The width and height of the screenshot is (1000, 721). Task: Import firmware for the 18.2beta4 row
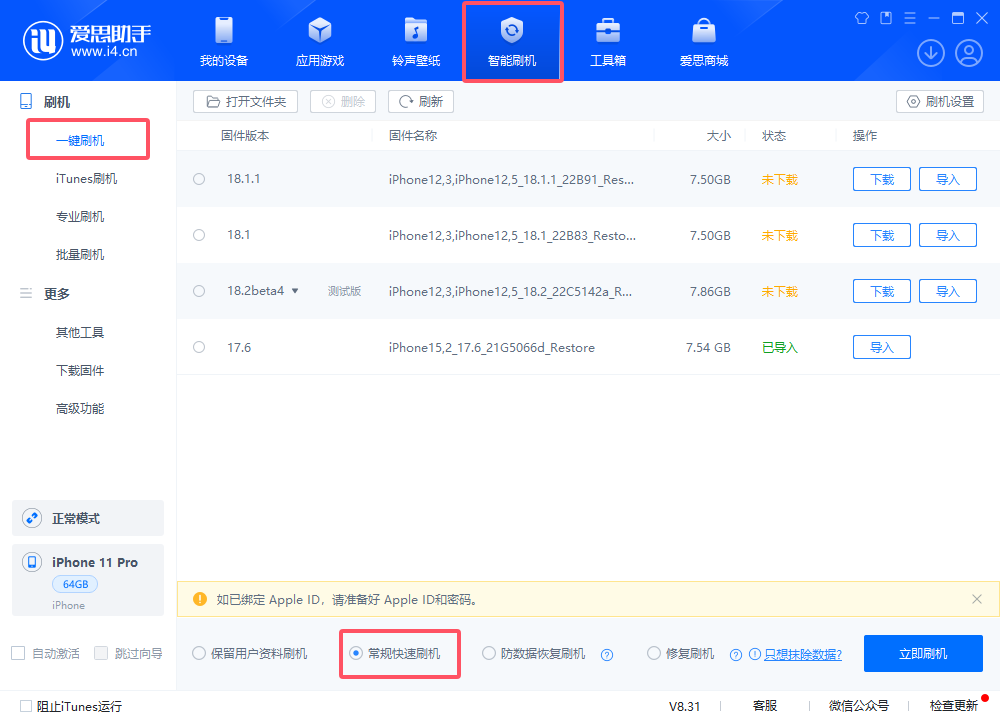(948, 291)
